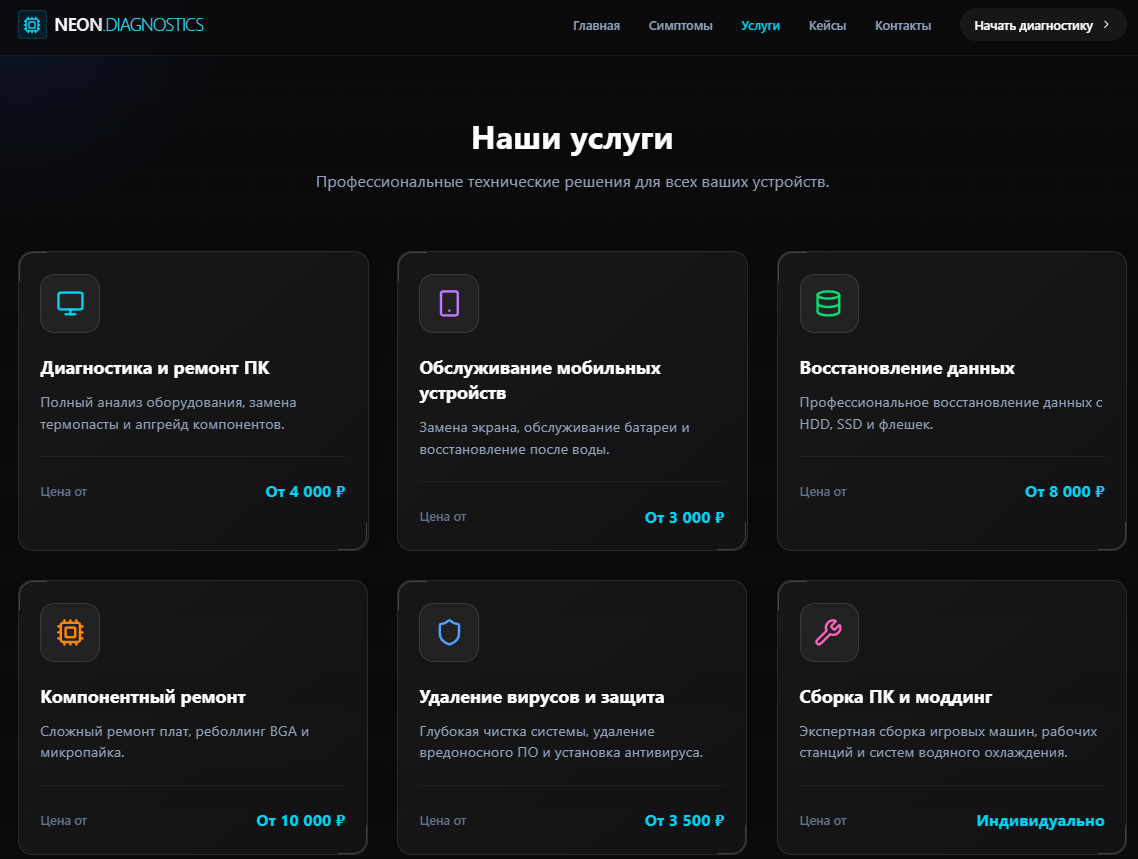
Task: Click the NEON.DIAGNOSTICS logo text
Action: [128, 24]
